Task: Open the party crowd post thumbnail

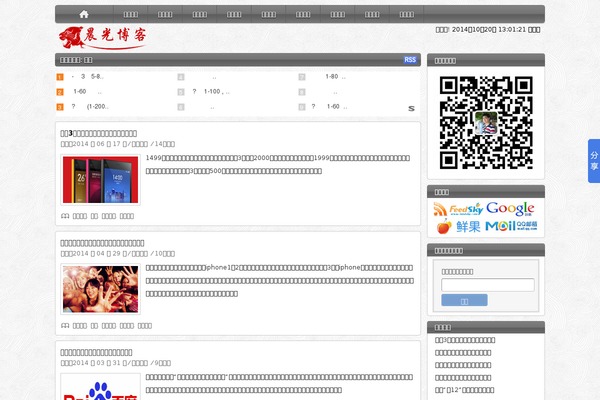Action: [x=100, y=289]
